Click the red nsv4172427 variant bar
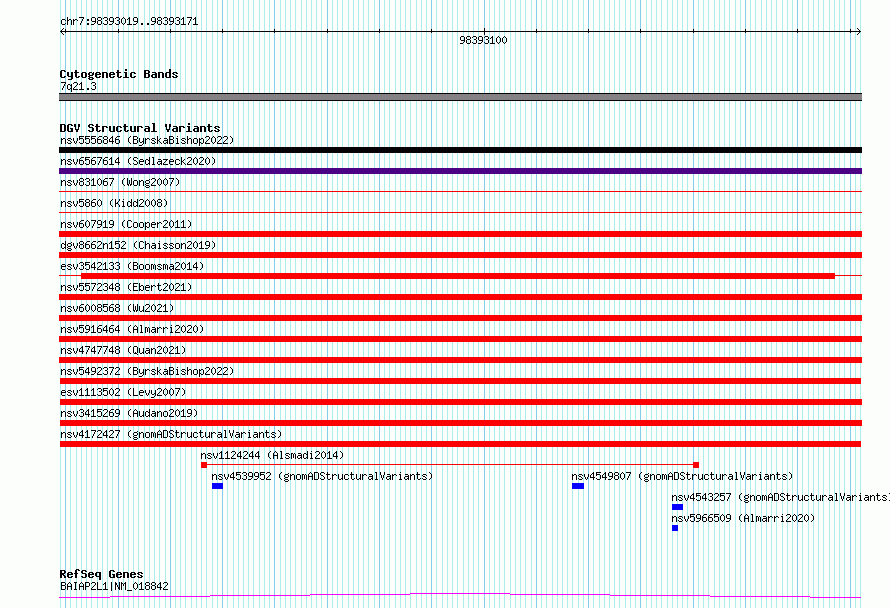The height and width of the screenshot is (608, 890). tap(460, 444)
